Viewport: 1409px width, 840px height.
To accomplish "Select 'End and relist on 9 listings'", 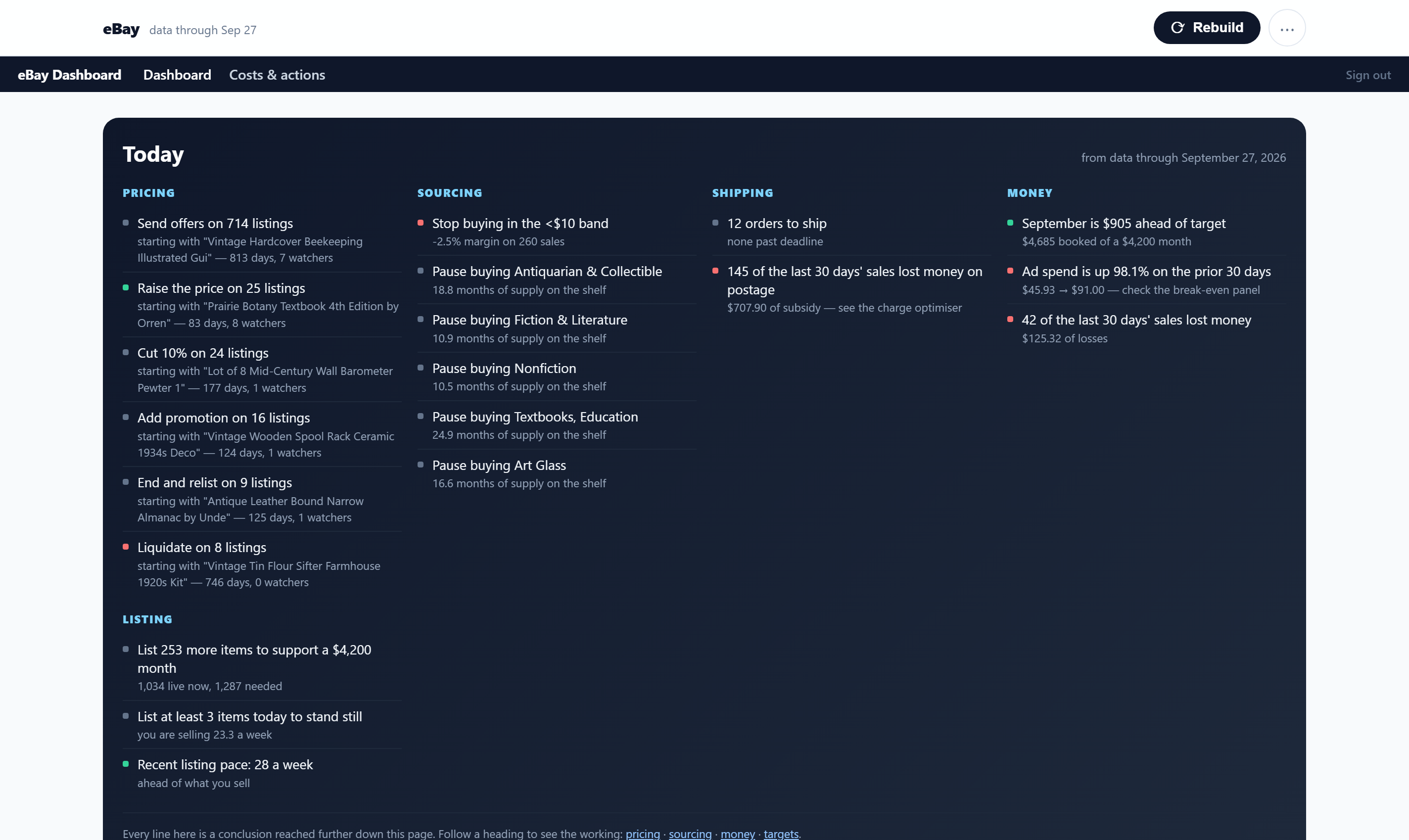I will click(215, 482).
